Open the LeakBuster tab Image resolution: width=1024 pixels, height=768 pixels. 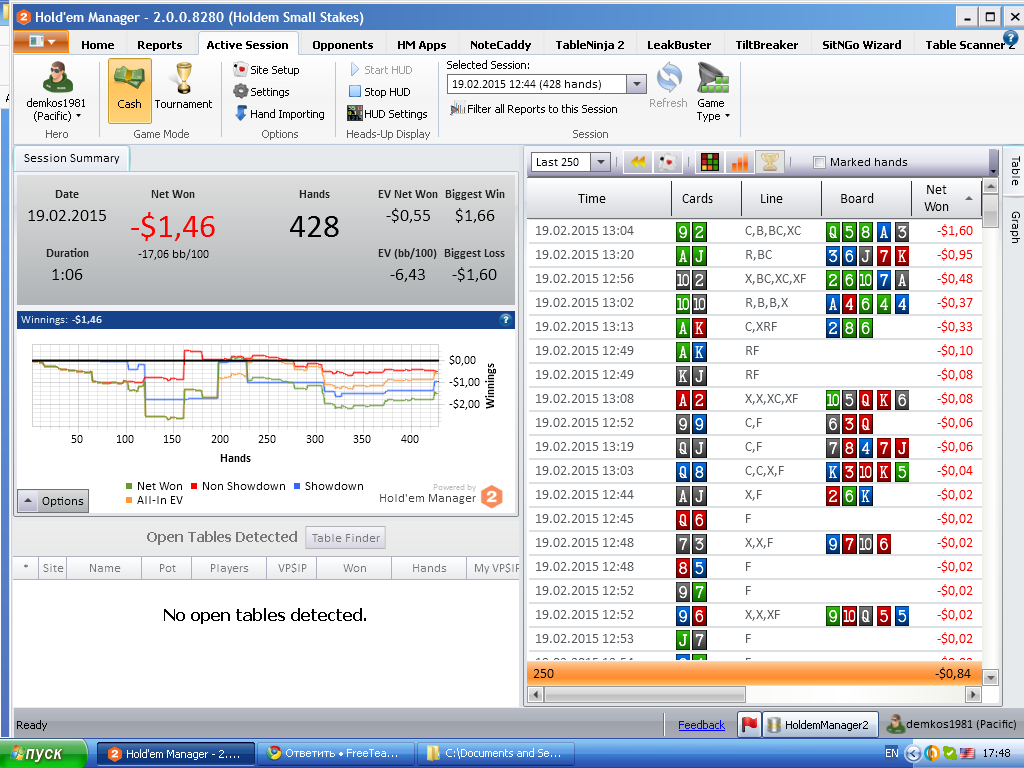(x=679, y=44)
